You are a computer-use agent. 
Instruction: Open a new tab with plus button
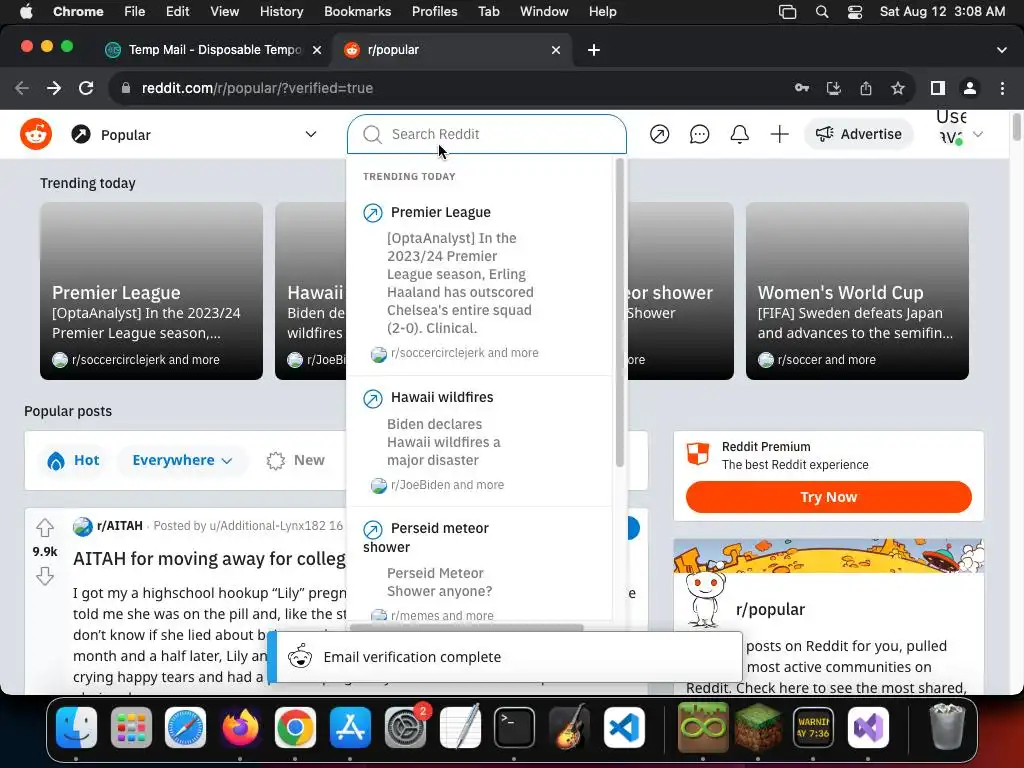click(x=594, y=50)
